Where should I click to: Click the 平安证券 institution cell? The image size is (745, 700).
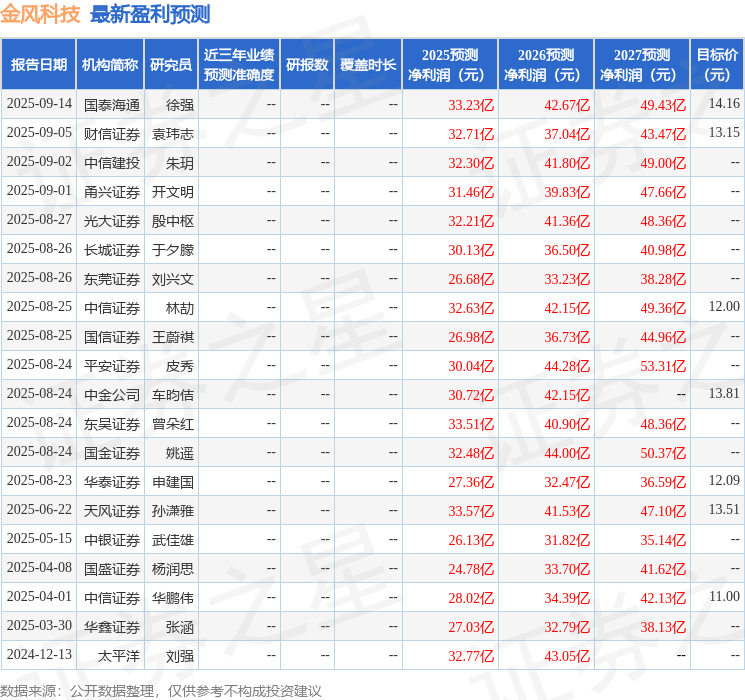(112, 366)
